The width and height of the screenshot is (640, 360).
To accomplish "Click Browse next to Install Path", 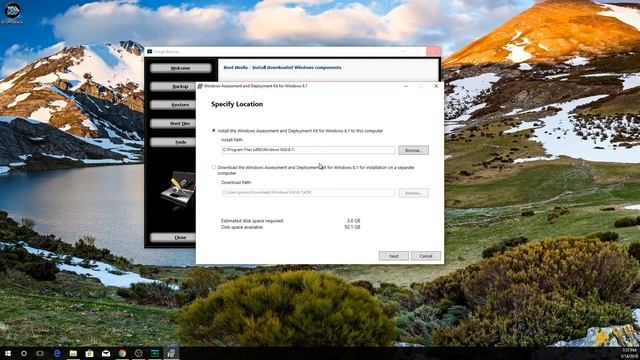I will pos(413,150).
